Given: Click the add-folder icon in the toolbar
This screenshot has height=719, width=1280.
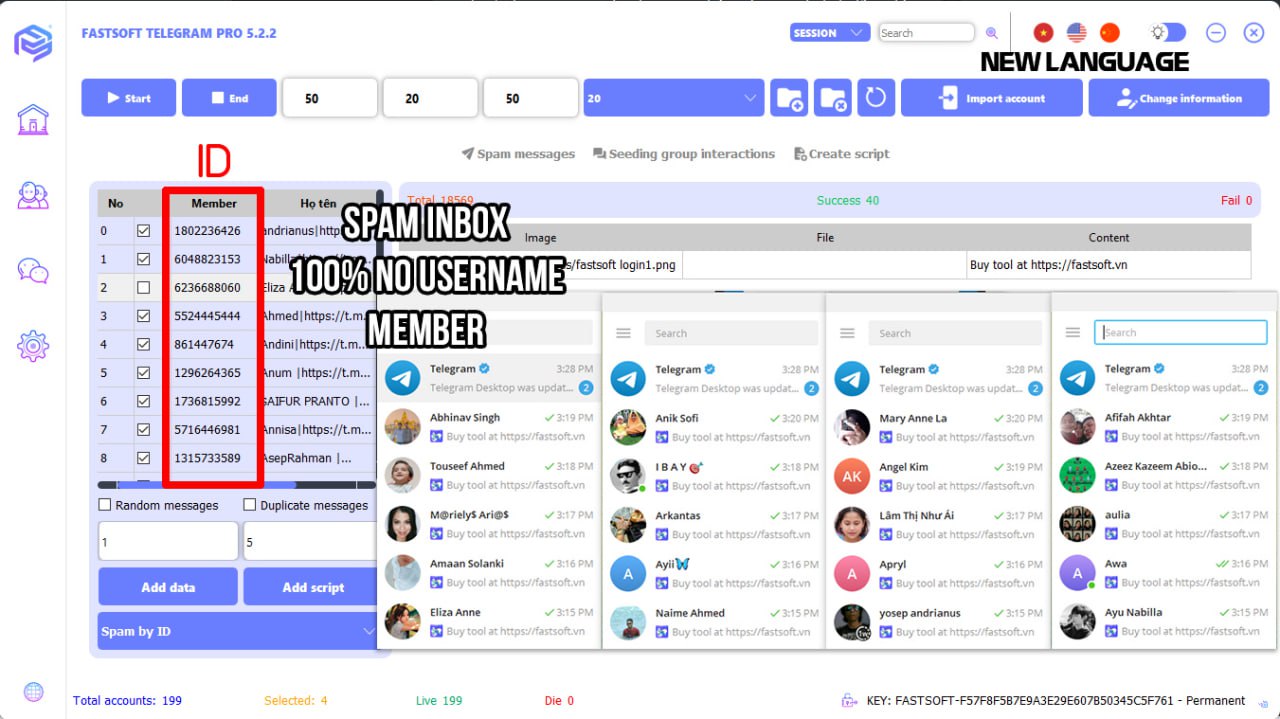Looking at the screenshot, I should point(789,97).
